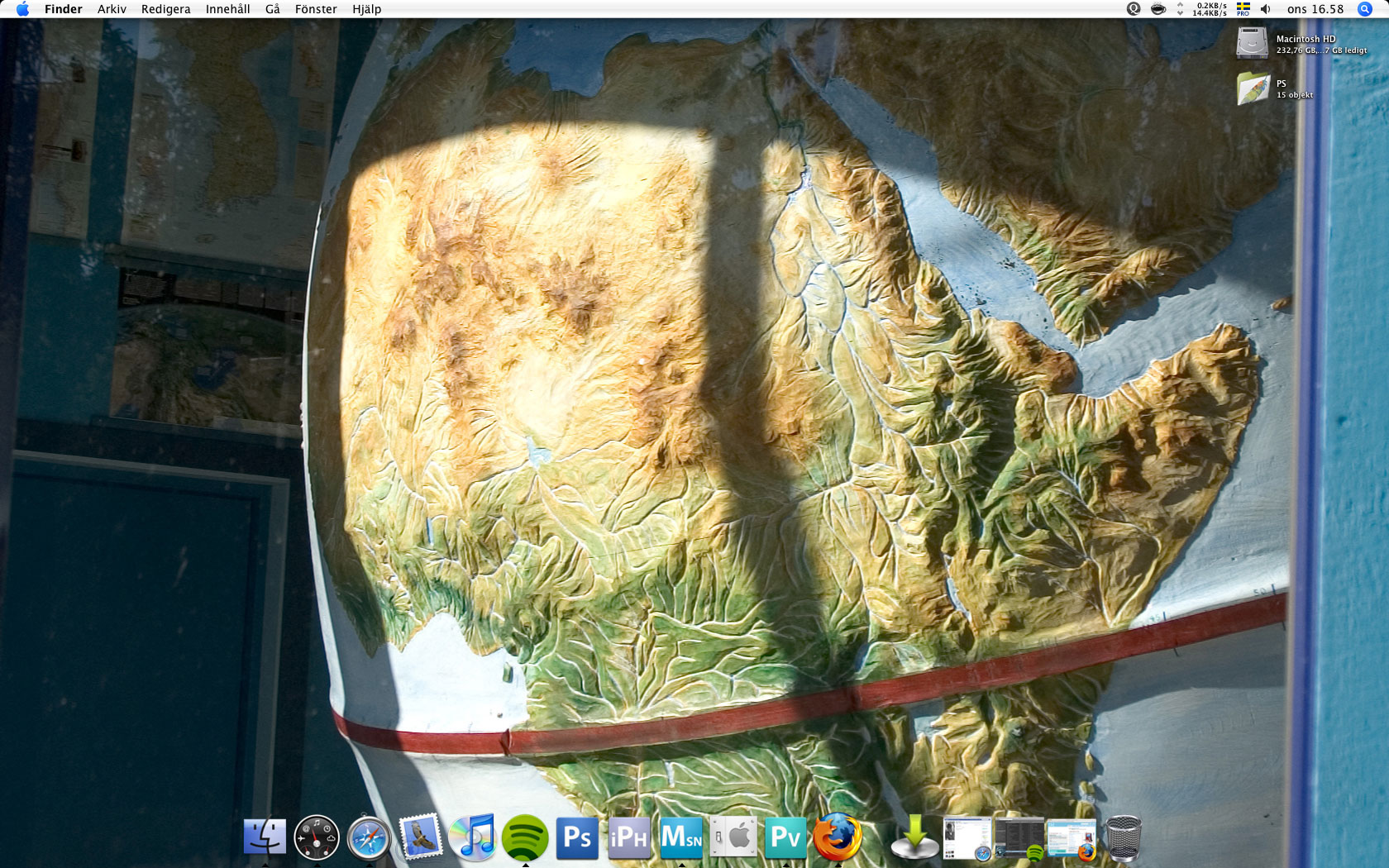
Task: Restore the minimized Safari window from Dock
Action: (967, 839)
